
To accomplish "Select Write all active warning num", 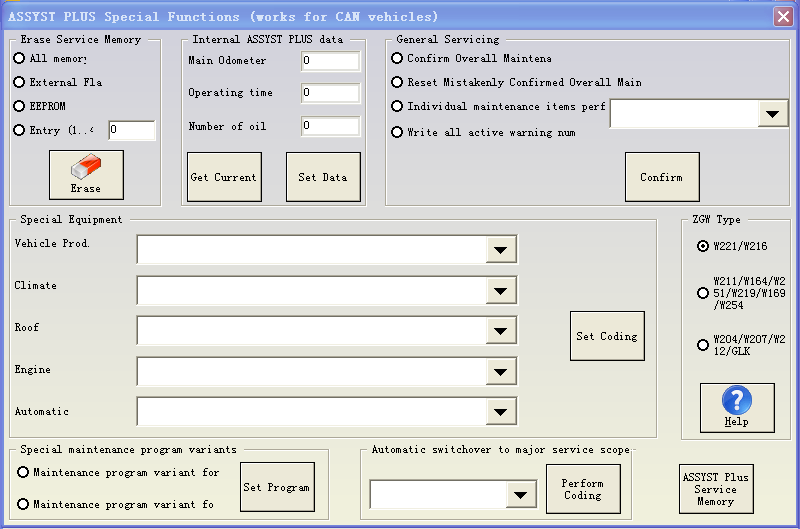I will coord(397,132).
